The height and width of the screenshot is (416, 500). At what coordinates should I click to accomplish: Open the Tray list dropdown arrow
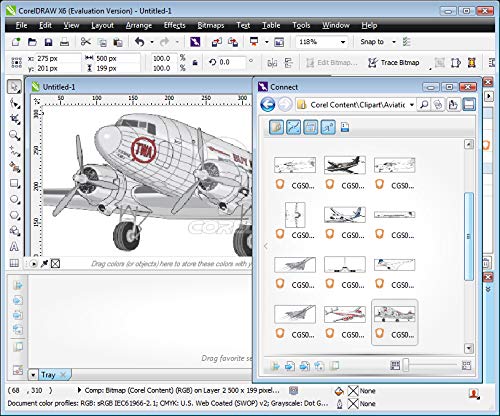(33, 375)
